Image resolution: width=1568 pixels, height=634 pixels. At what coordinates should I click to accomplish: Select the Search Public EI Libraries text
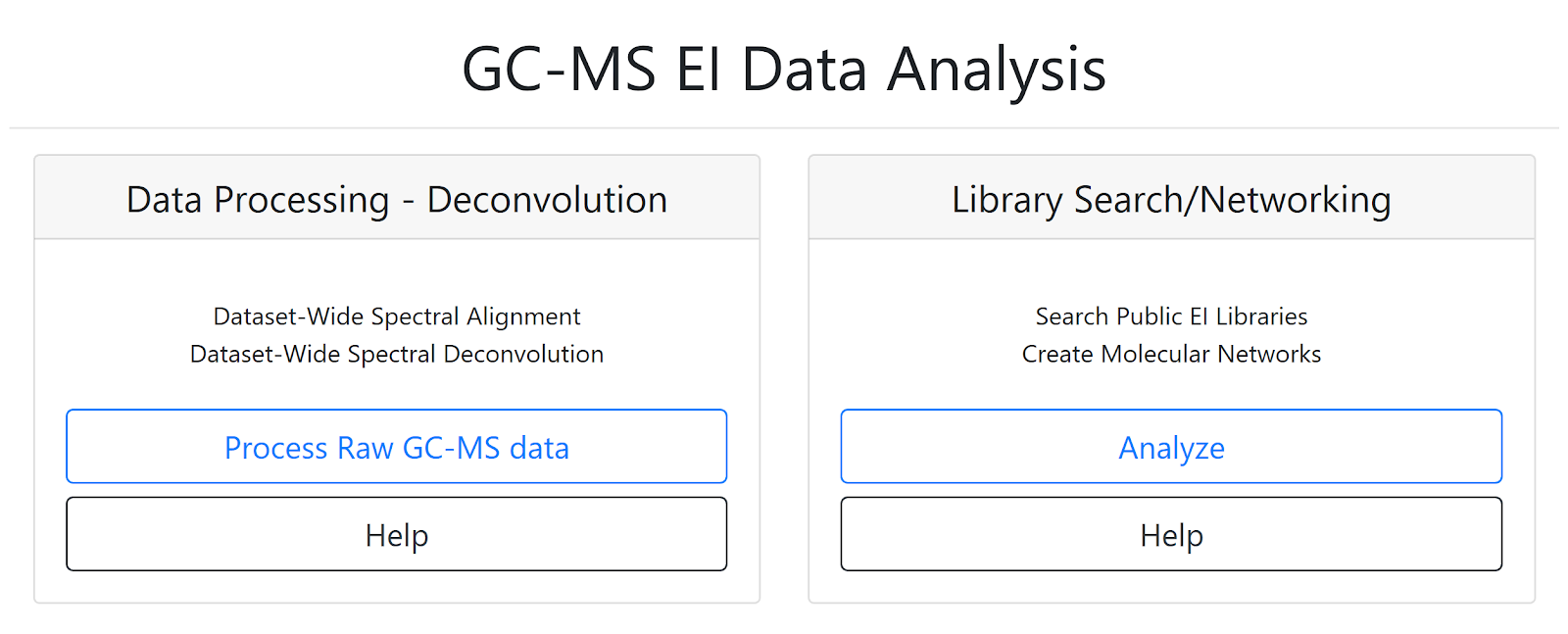click(x=1171, y=317)
